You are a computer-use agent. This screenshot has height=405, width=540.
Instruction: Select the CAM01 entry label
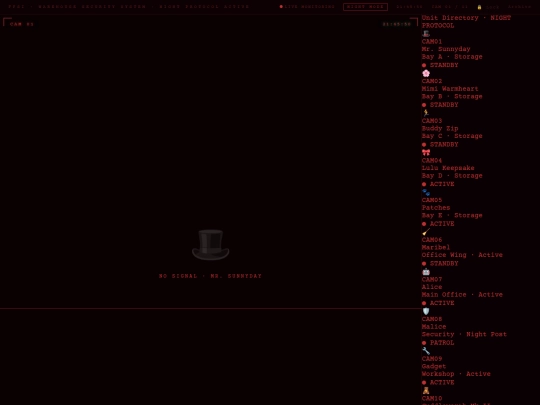point(432,41)
